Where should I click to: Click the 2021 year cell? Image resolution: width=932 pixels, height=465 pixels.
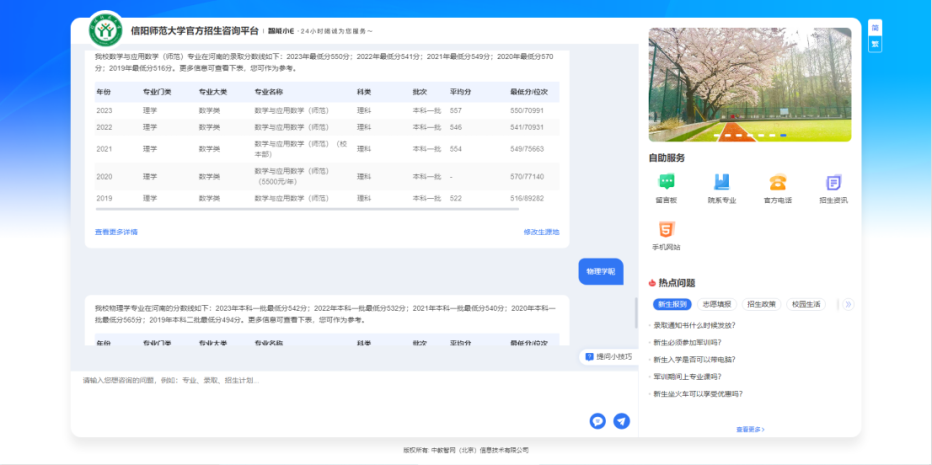[104, 149]
